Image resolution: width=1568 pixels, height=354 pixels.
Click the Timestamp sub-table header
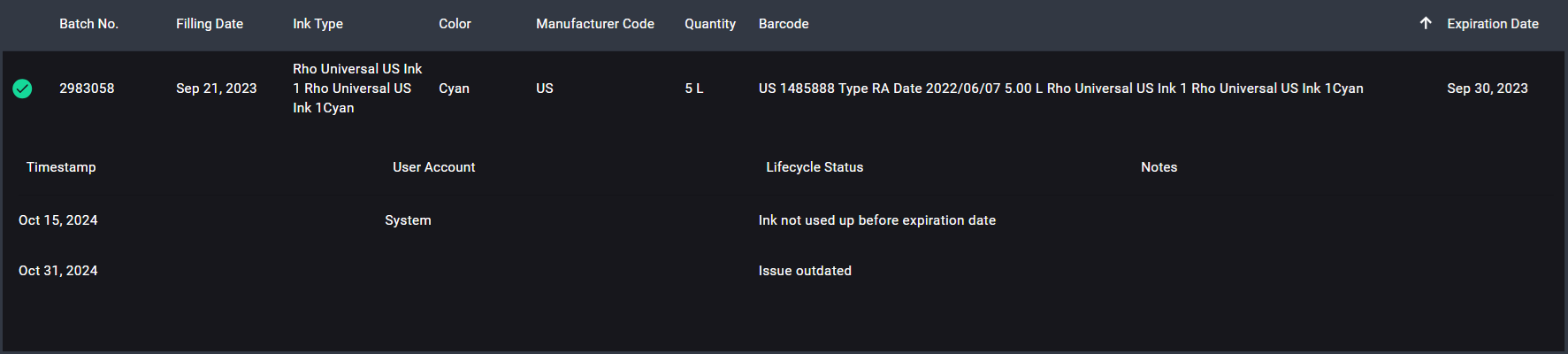(x=61, y=167)
